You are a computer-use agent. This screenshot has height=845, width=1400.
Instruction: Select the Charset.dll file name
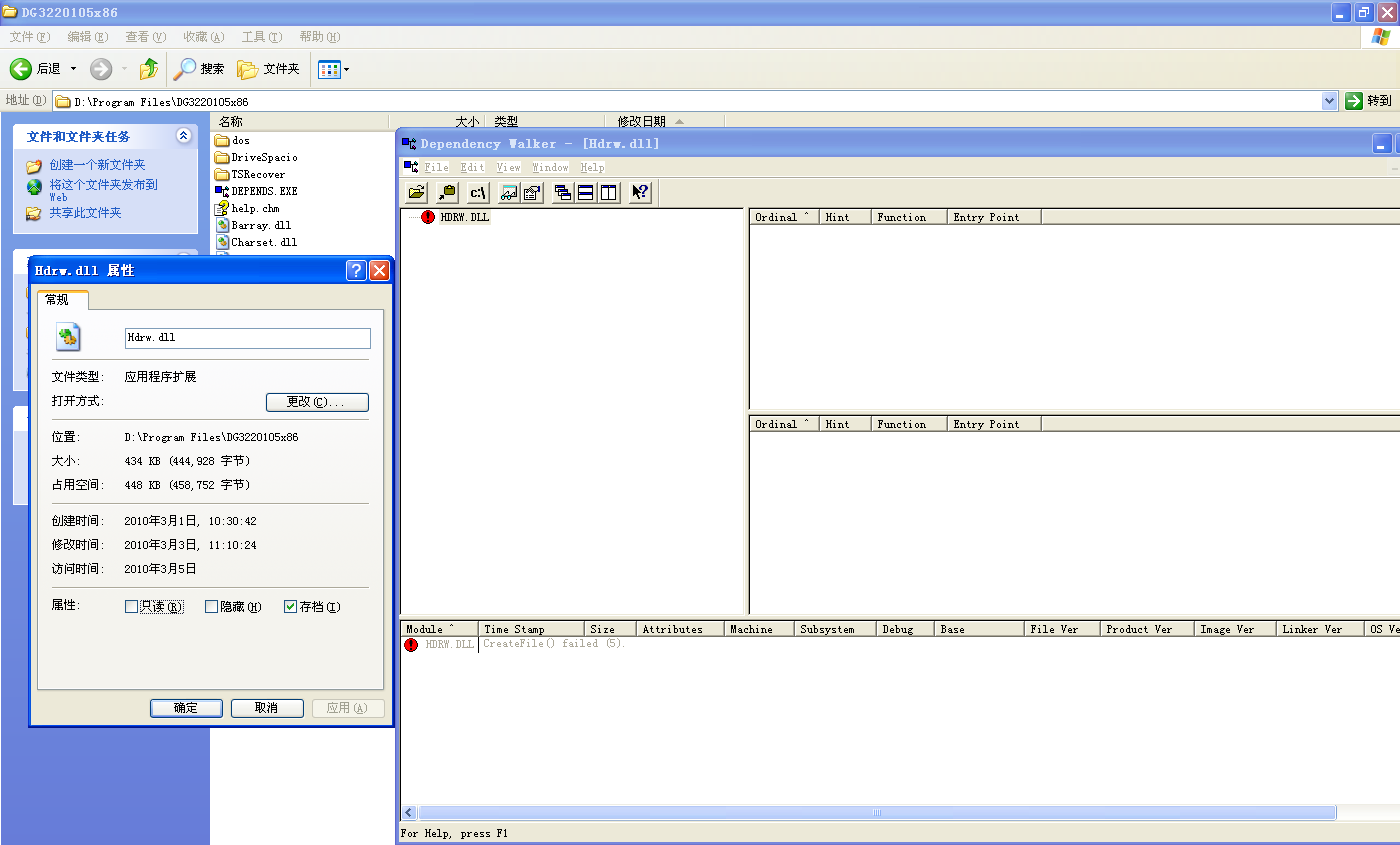tap(264, 242)
